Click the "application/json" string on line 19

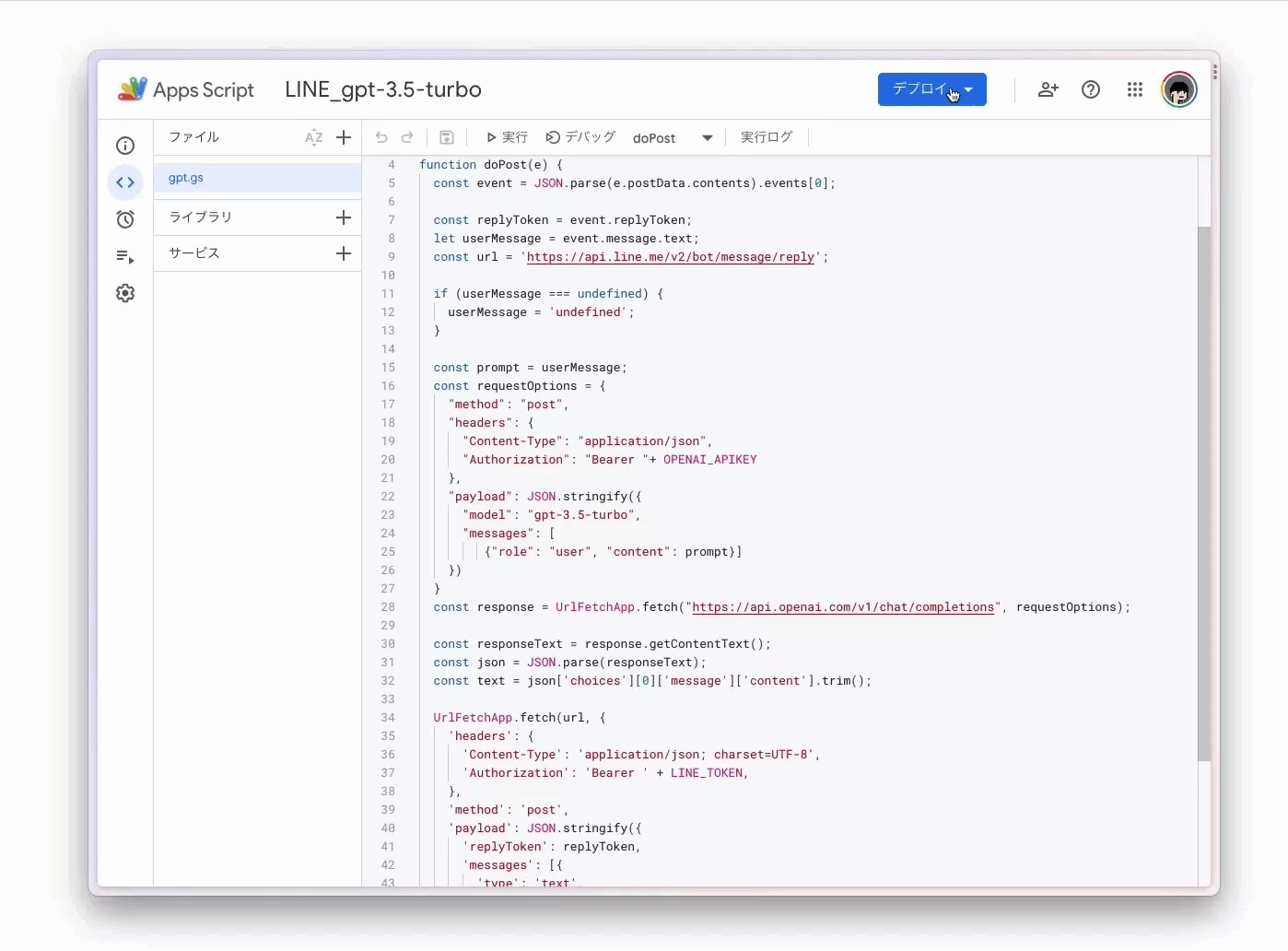(642, 441)
